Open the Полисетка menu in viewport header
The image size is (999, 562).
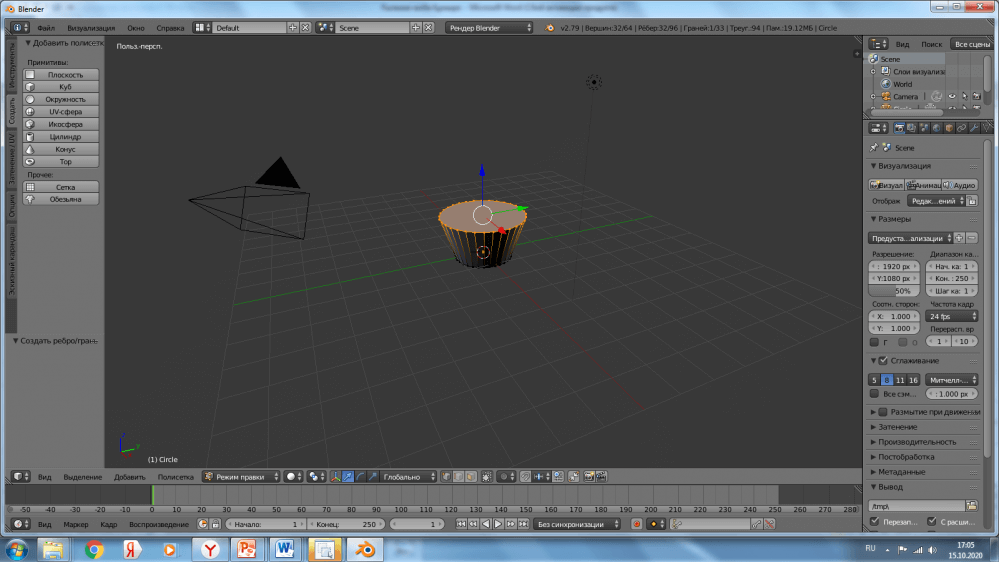click(x=175, y=477)
